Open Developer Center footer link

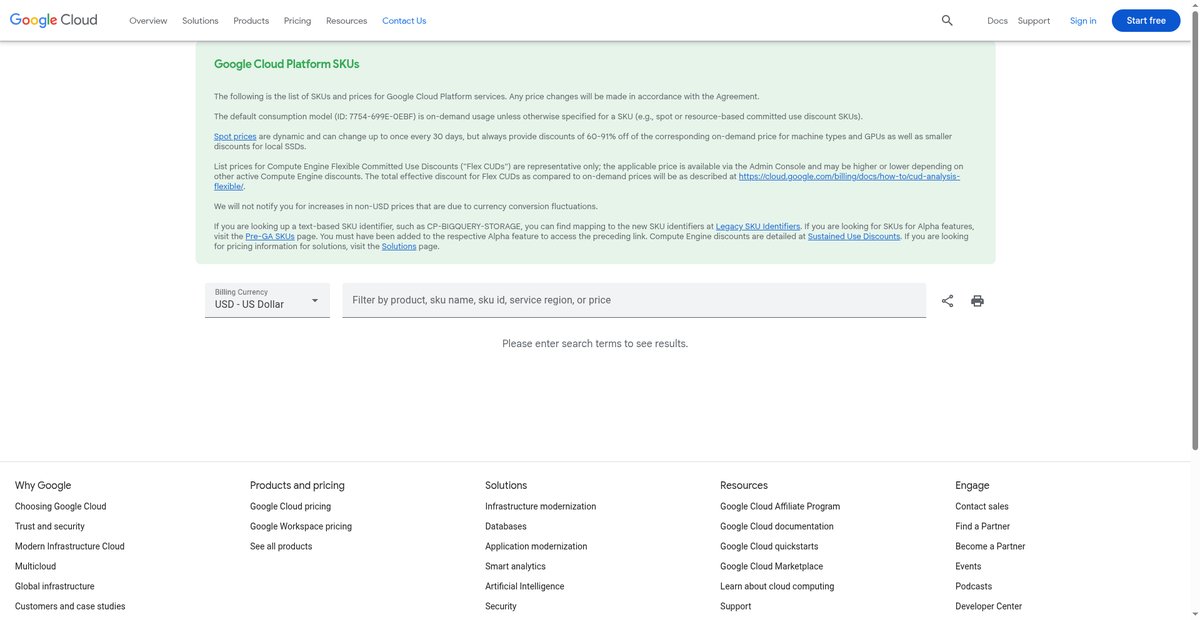[x=989, y=606]
